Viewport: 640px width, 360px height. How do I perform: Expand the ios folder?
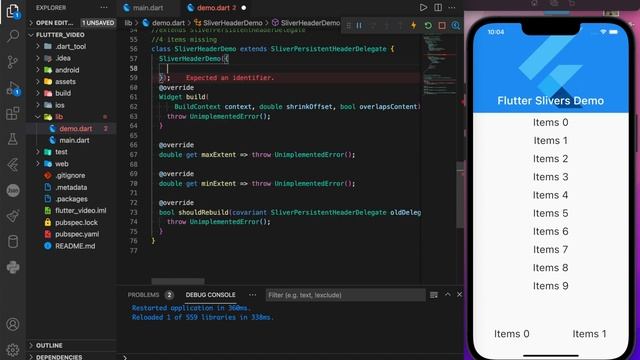(x=72, y=105)
